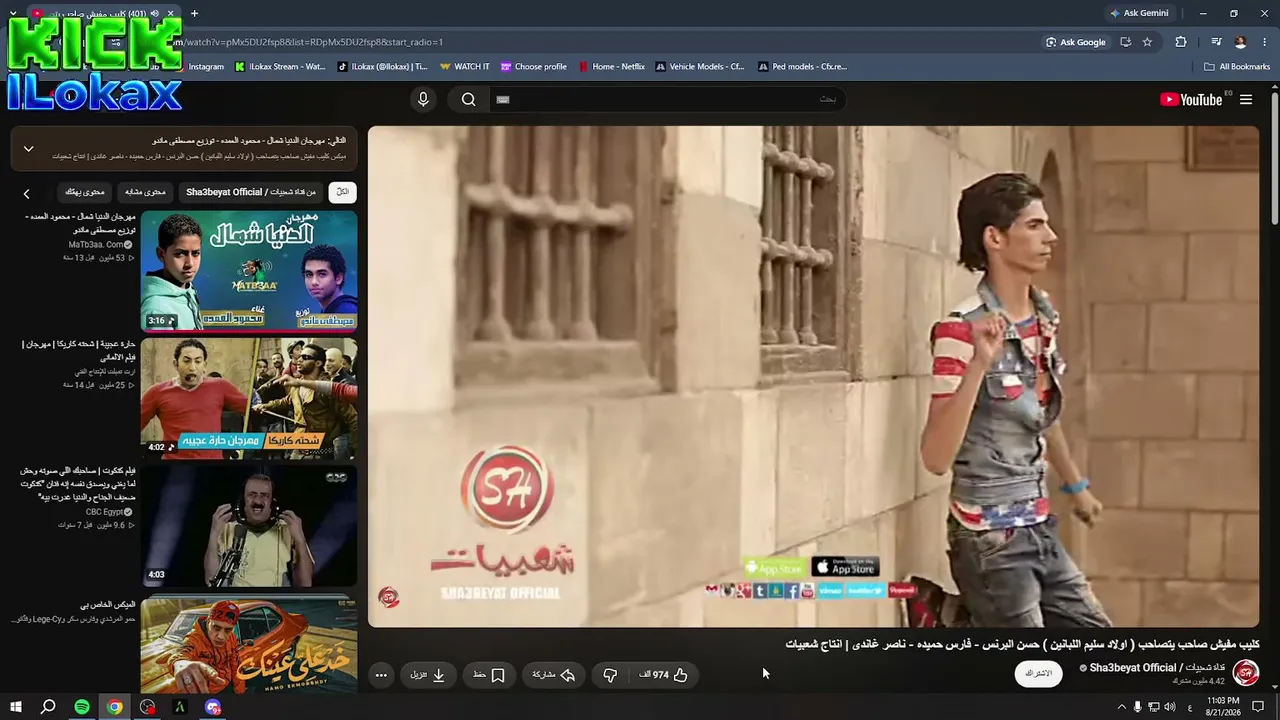Open the WATCH IT bookmark

(465, 67)
